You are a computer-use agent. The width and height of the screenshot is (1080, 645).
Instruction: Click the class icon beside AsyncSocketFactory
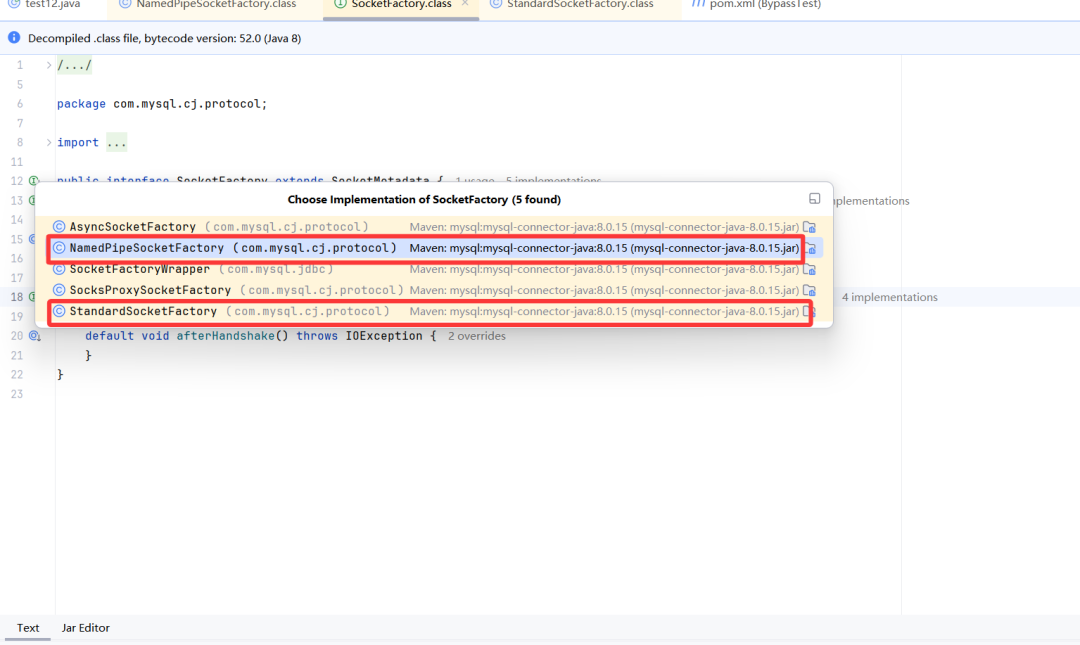click(59, 227)
